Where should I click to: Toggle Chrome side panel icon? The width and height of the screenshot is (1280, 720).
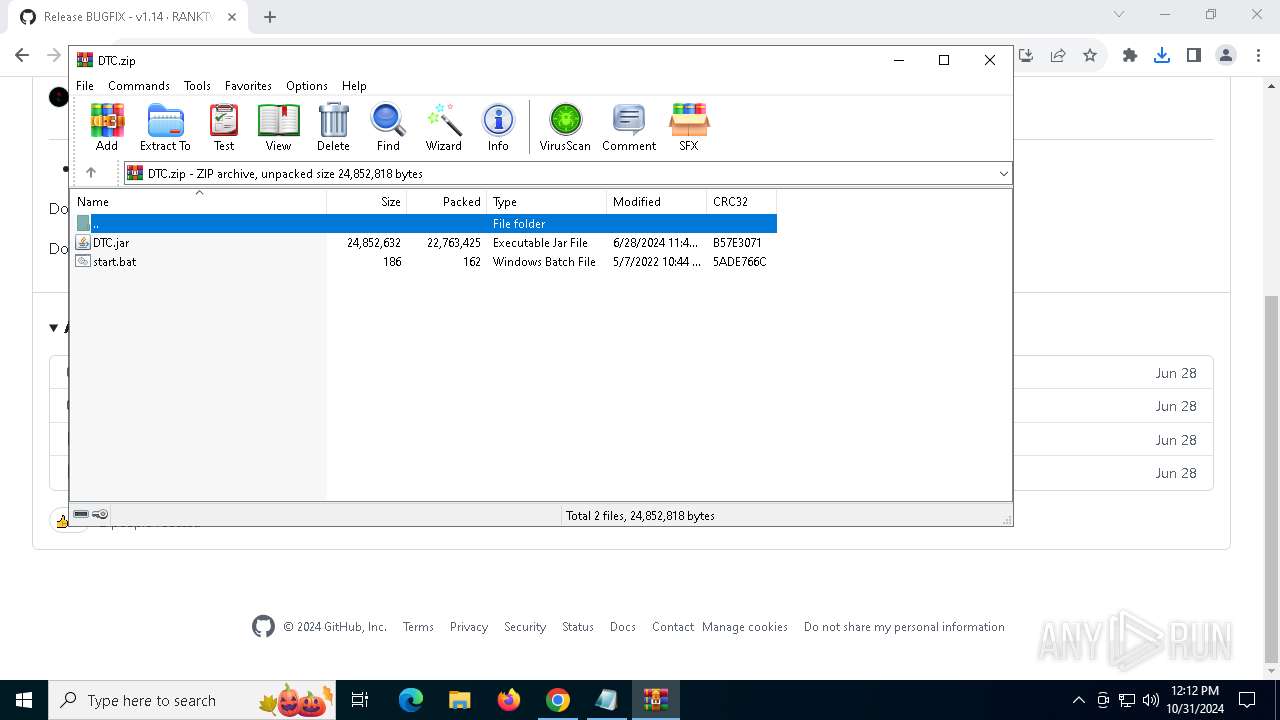coord(1194,55)
